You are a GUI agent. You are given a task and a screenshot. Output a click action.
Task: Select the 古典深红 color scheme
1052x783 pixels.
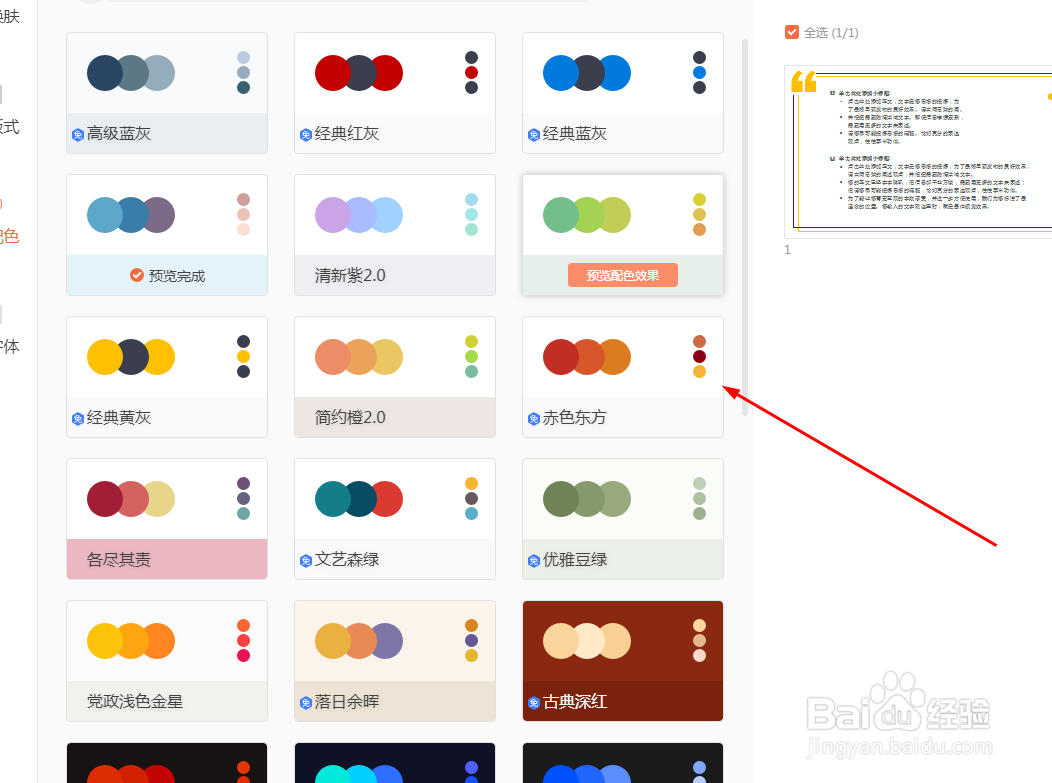(623, 661)
